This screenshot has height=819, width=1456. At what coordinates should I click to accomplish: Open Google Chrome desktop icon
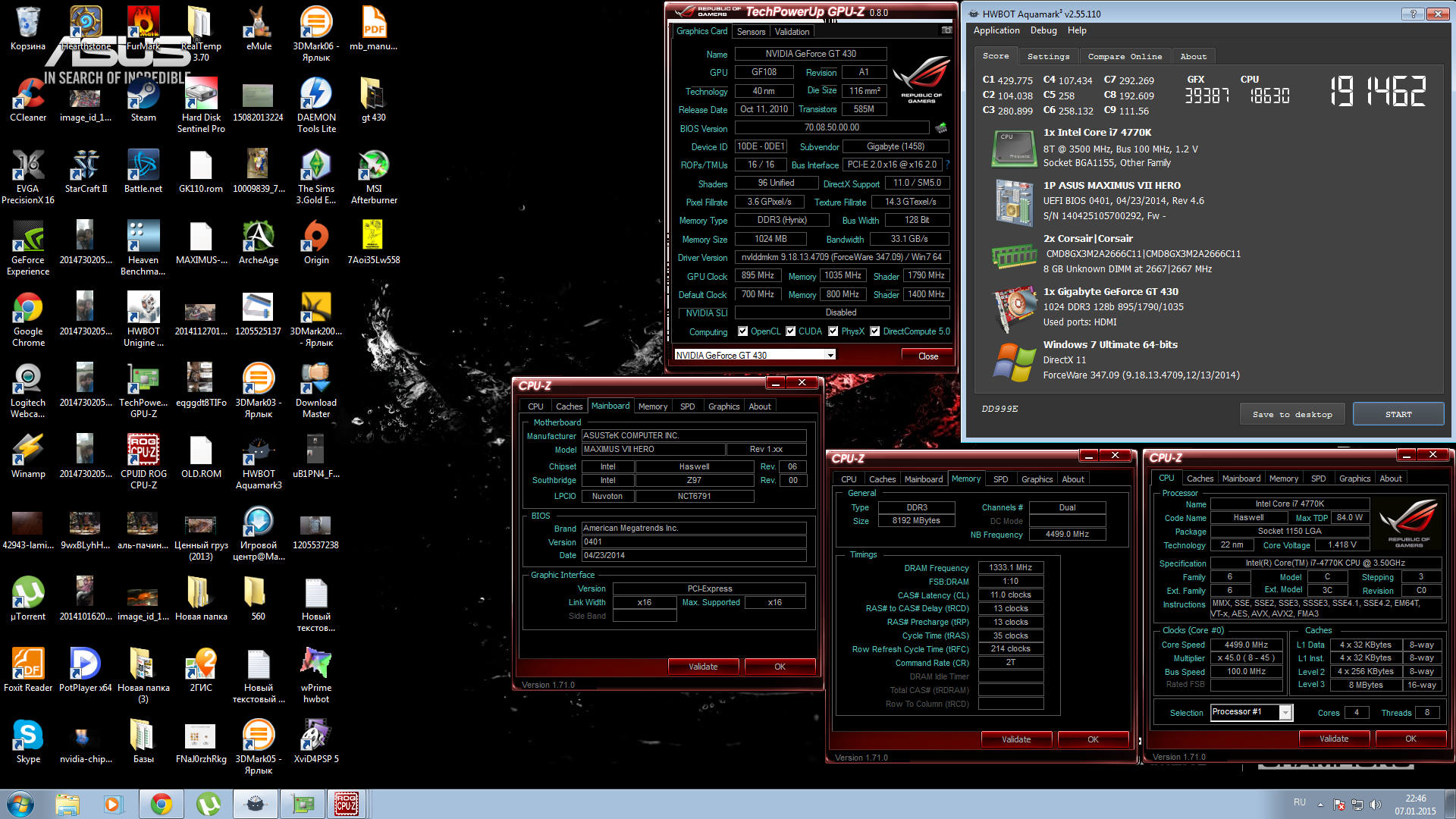click(28, 319)
